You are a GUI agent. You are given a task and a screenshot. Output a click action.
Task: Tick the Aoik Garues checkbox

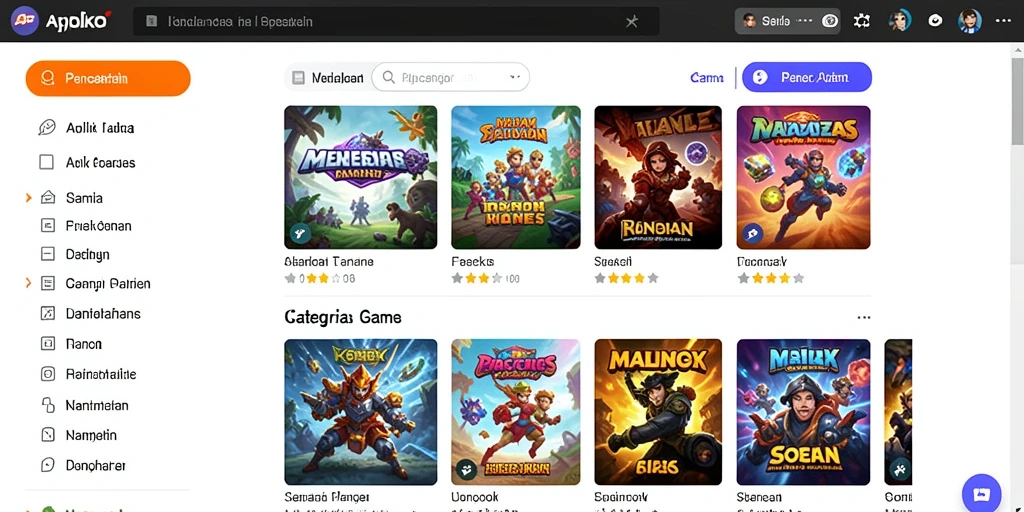coord(46,162)
